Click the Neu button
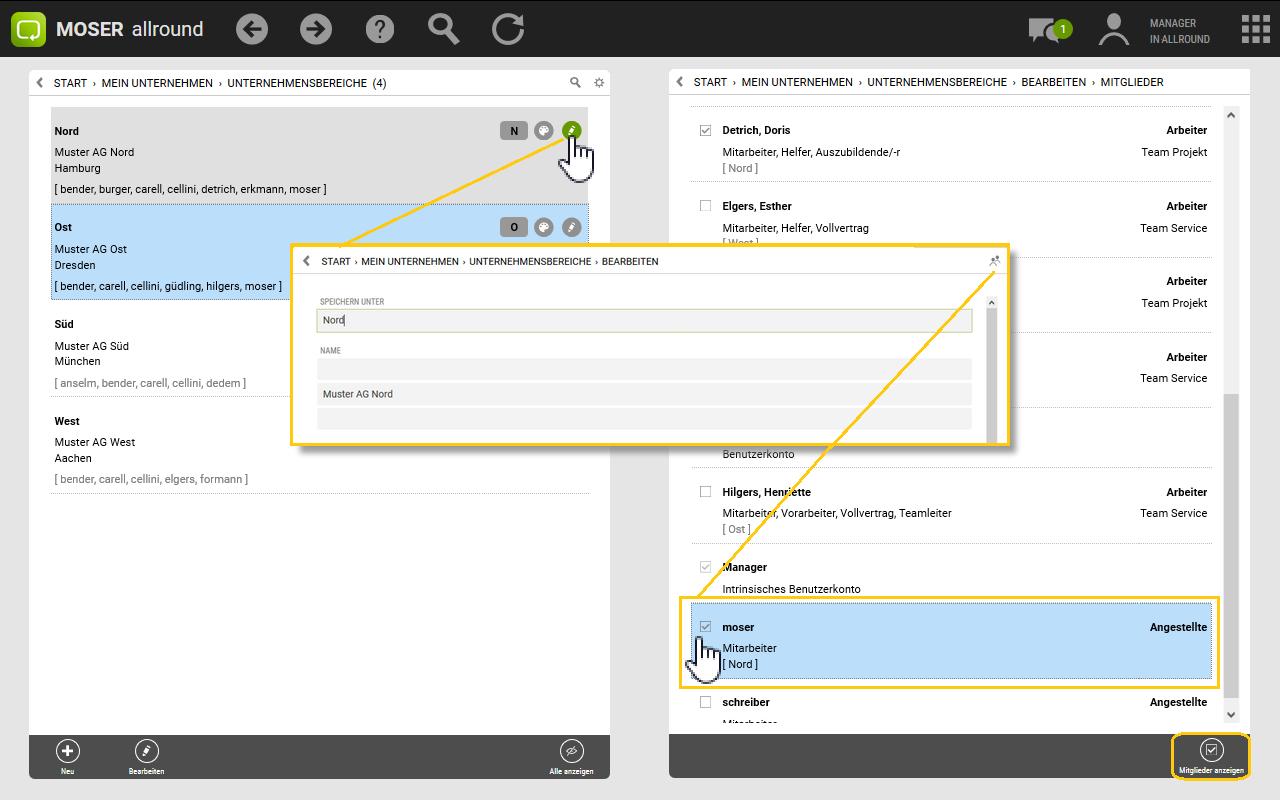The width and height of the screenshot is (1280, 800). tap(67, 757)
